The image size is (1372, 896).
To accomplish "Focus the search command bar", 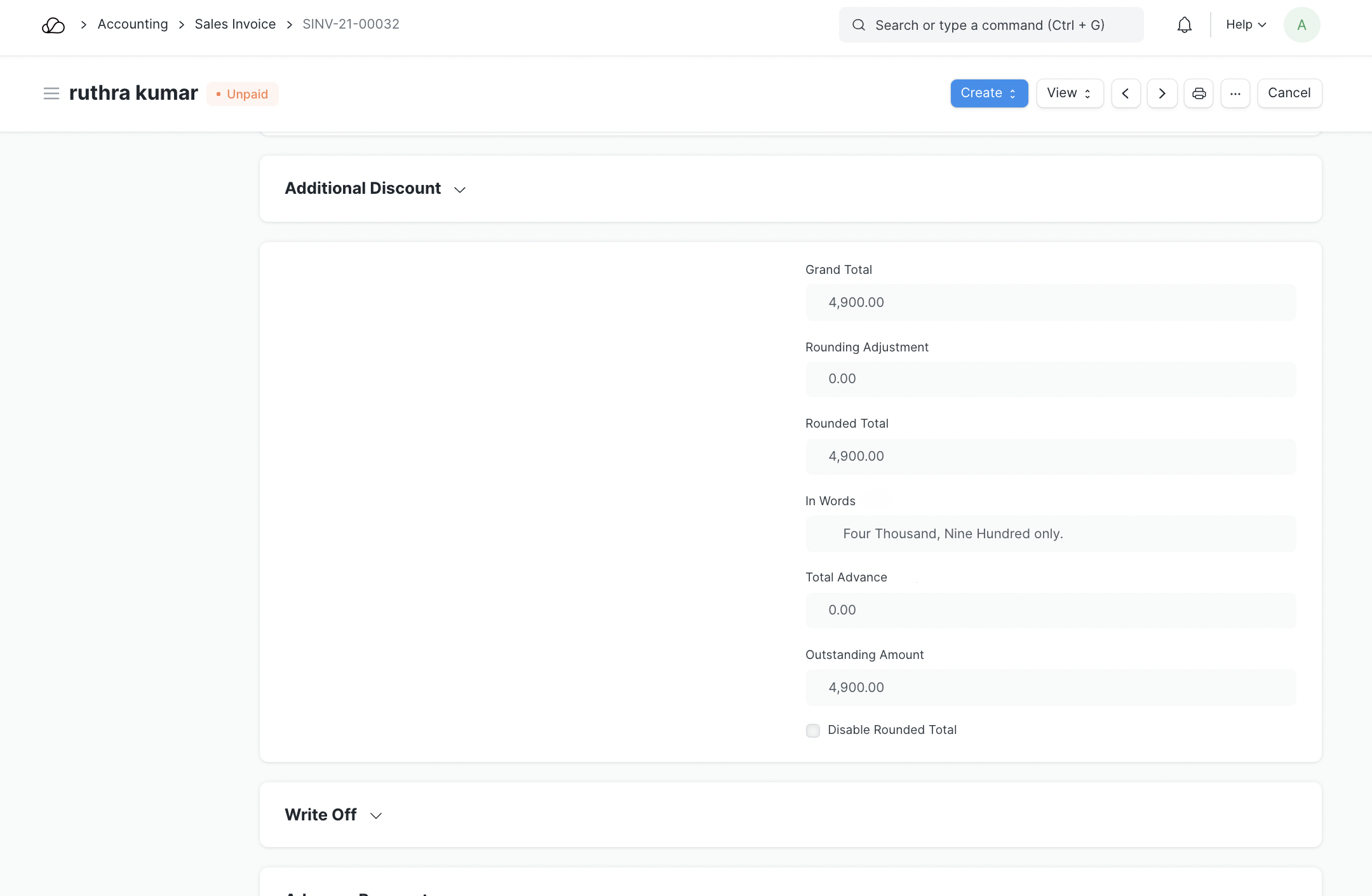I will point(991,25).
